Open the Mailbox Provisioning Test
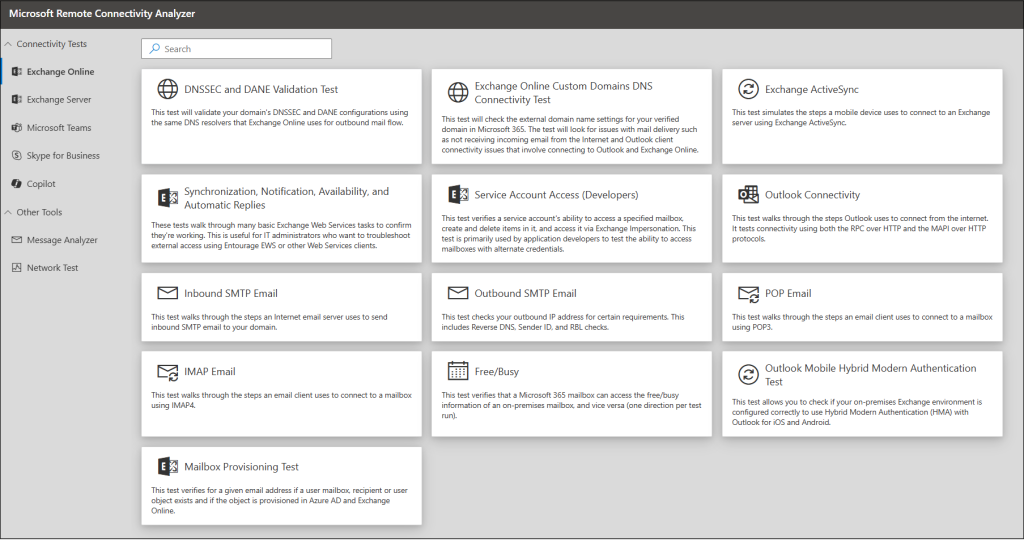 (x=241, y=467)
